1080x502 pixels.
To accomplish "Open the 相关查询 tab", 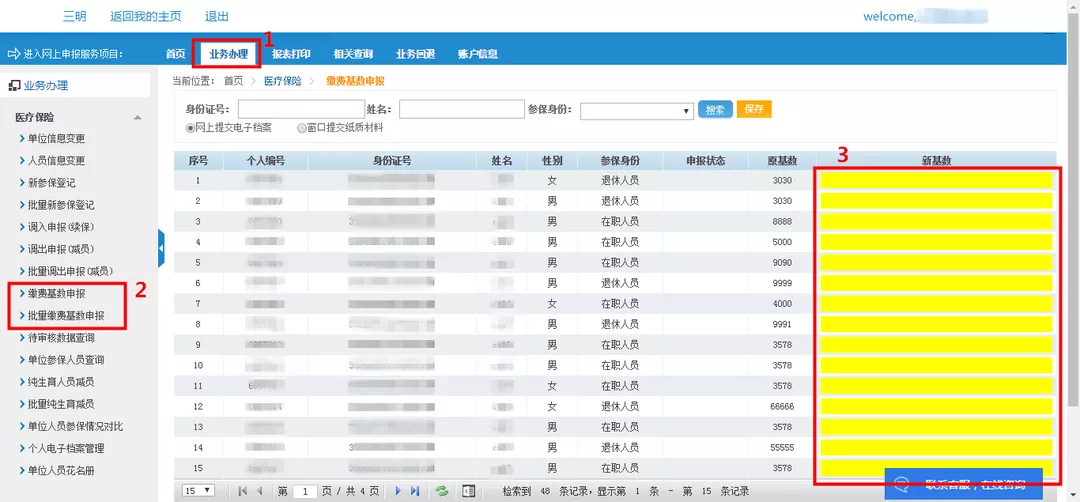I will [x=353, y=54].
